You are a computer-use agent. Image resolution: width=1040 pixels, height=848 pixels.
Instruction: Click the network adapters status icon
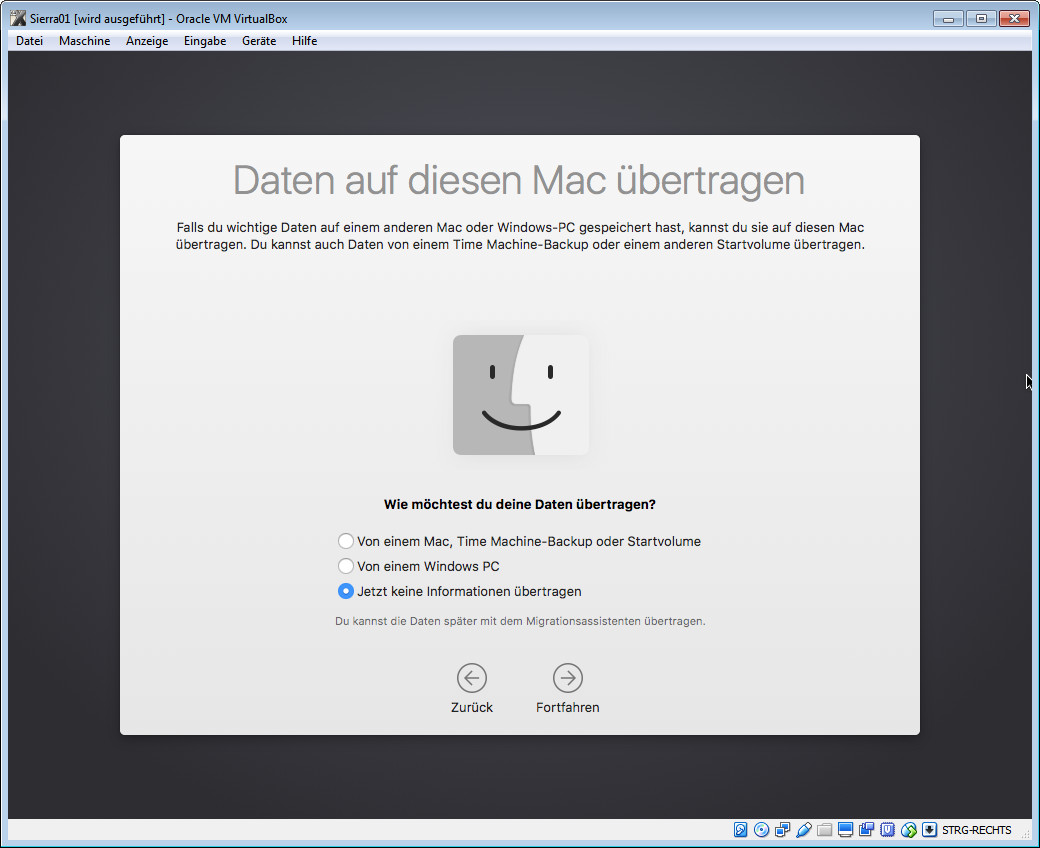click(x=783, y=830)
